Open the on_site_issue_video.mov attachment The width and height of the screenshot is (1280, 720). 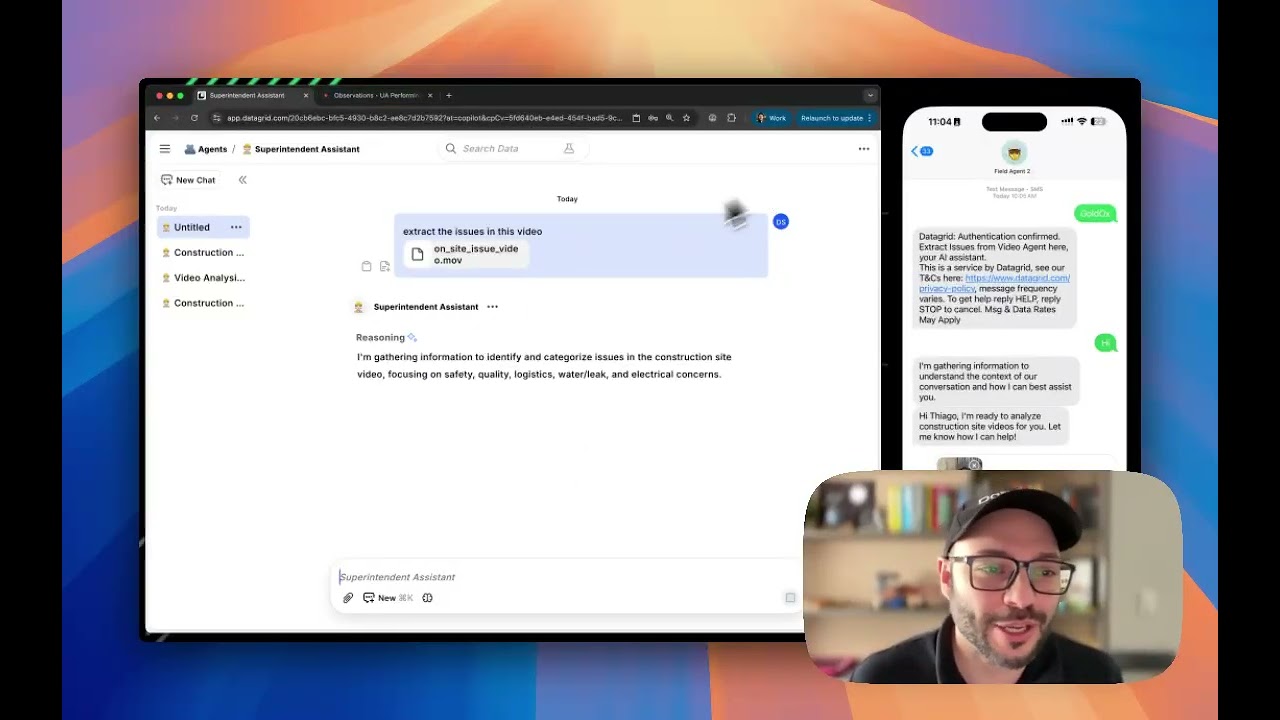click(466, 254)
